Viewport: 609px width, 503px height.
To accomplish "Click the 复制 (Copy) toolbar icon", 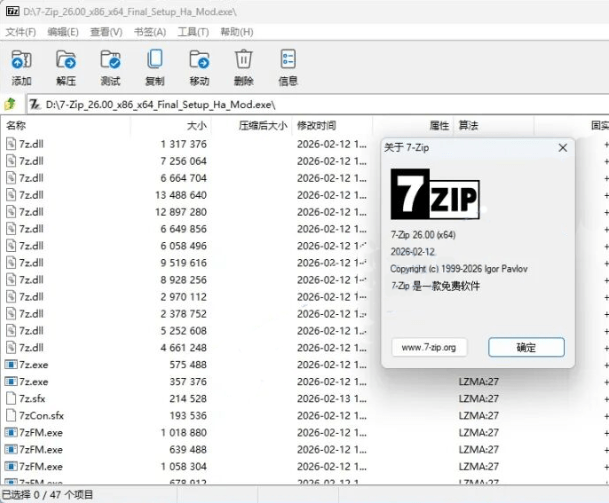I will pyautogui.click(x=155, y=59).
